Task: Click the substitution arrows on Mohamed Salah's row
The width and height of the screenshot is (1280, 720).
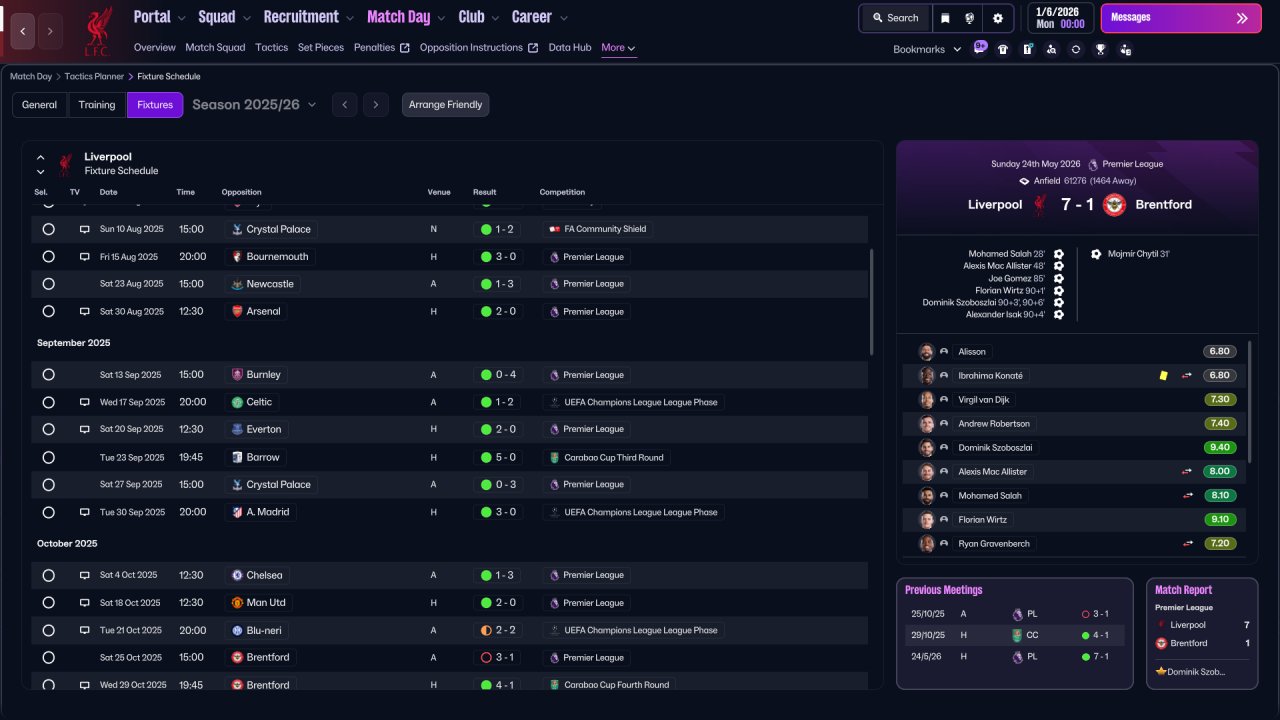Action: coord(1187,496)
